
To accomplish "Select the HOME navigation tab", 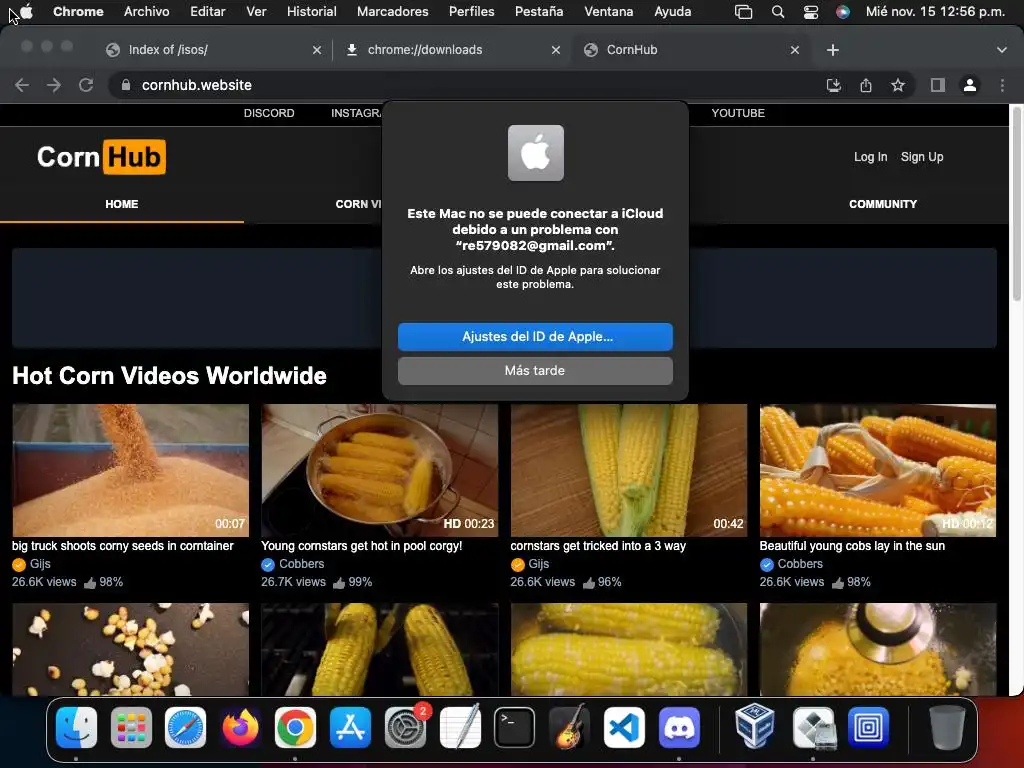I will tap(121, 204).
